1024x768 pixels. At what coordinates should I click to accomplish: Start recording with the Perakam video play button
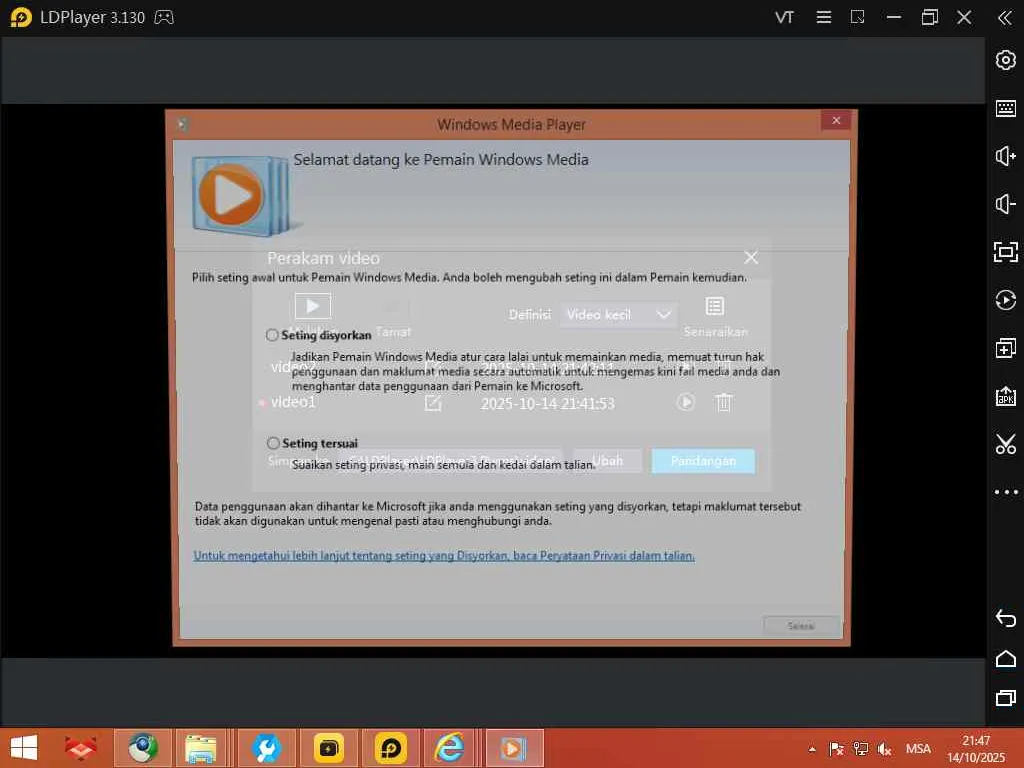(313, 306)
